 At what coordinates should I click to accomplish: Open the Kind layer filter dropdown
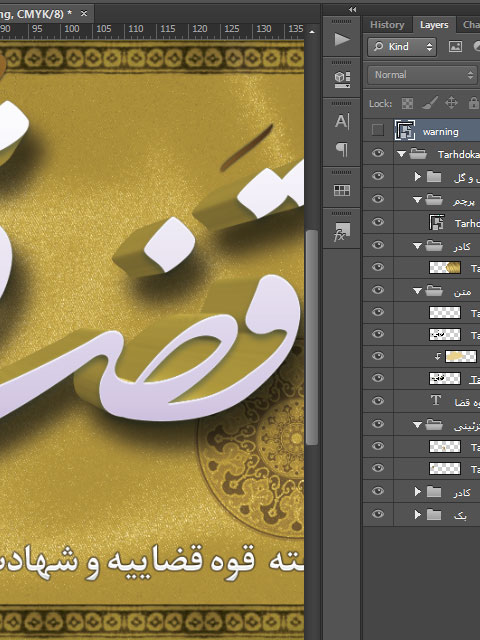pos(402,47)
